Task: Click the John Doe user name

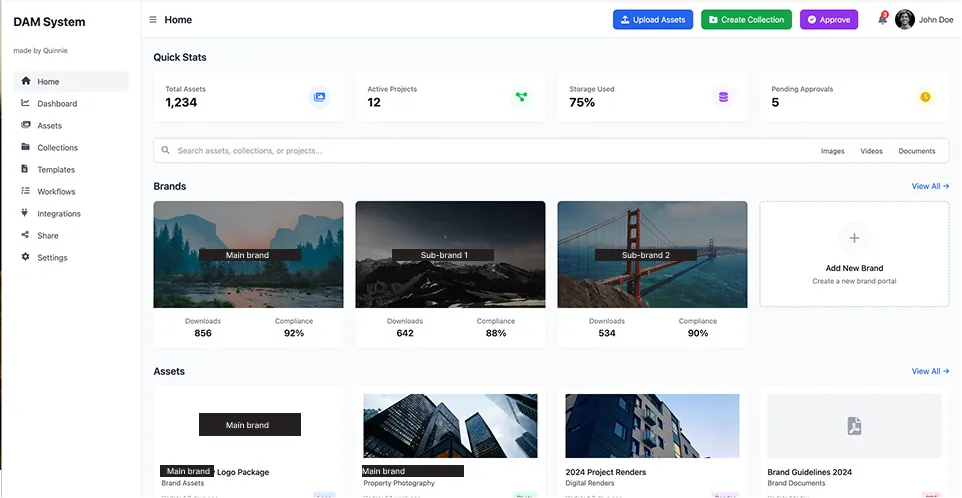Action: (936, 20)
